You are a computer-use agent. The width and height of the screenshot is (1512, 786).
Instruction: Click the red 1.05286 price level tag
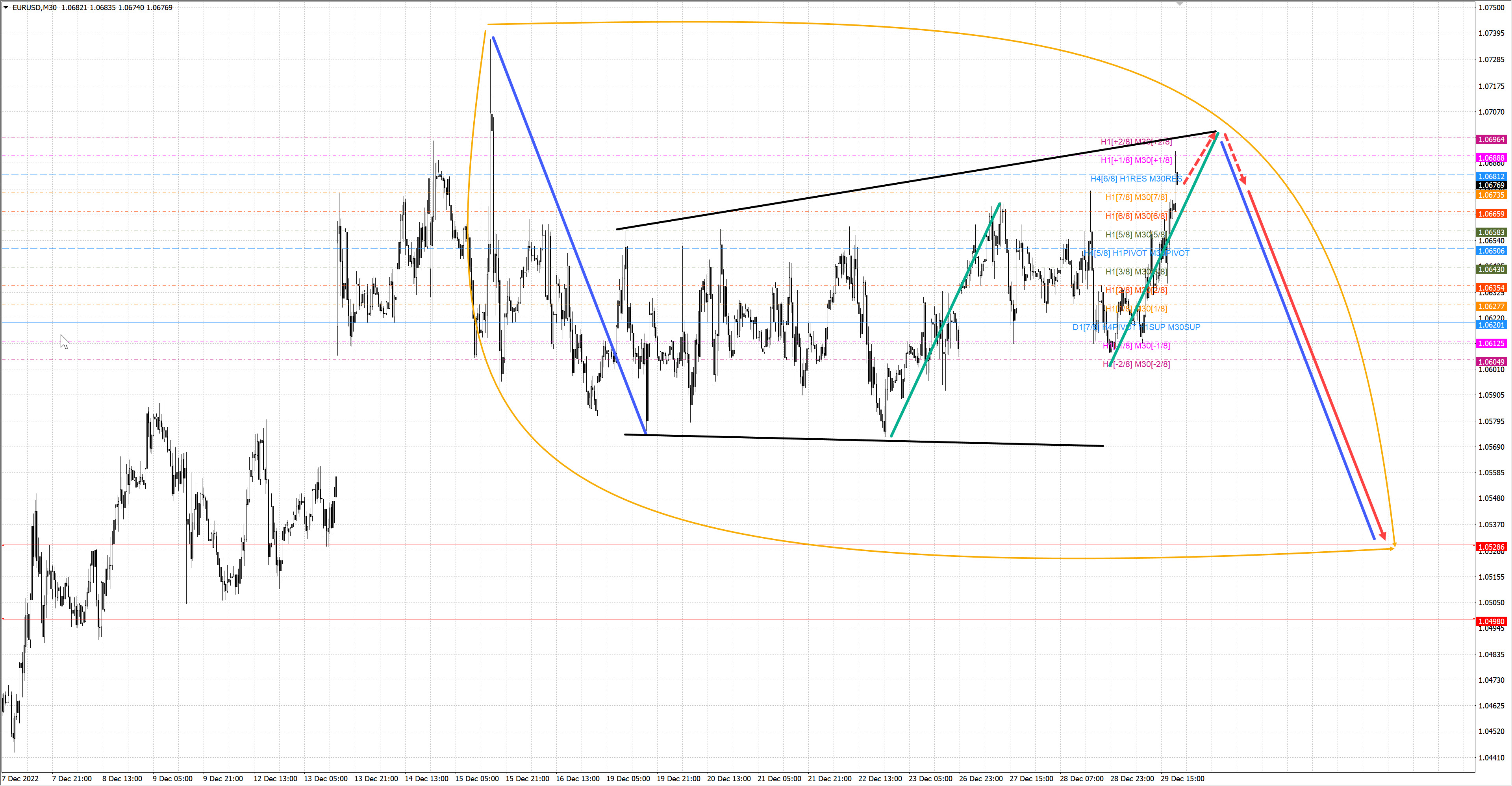[x=1491, y=547]
